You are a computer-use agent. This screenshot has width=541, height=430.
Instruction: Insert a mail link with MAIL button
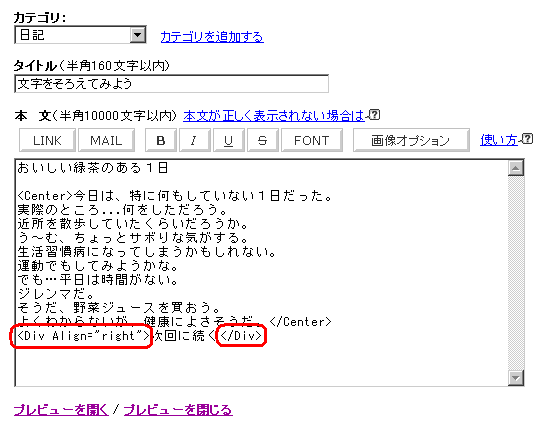(106, 140)
